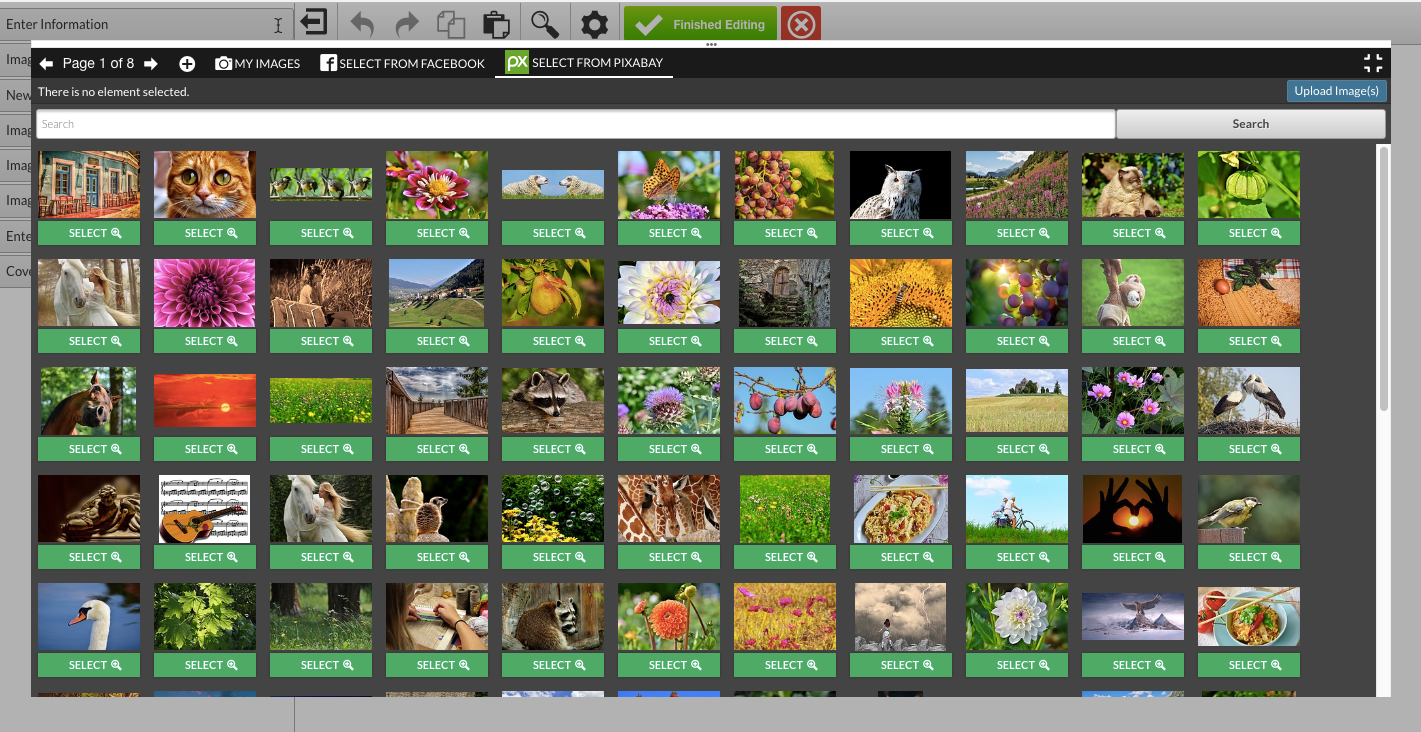Click the green lantern fruit thumbnail
Viewport: 1421px width, 732px height.
(x=1249, y=185)
